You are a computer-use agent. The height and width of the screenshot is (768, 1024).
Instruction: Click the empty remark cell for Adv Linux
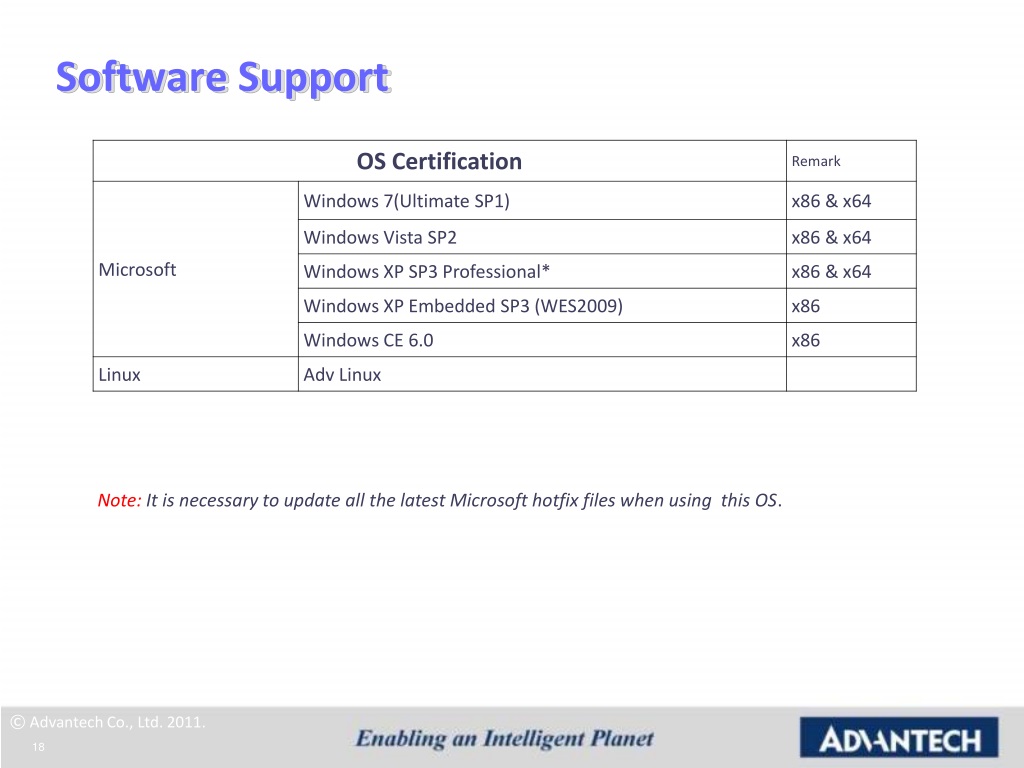click(851, 374)
